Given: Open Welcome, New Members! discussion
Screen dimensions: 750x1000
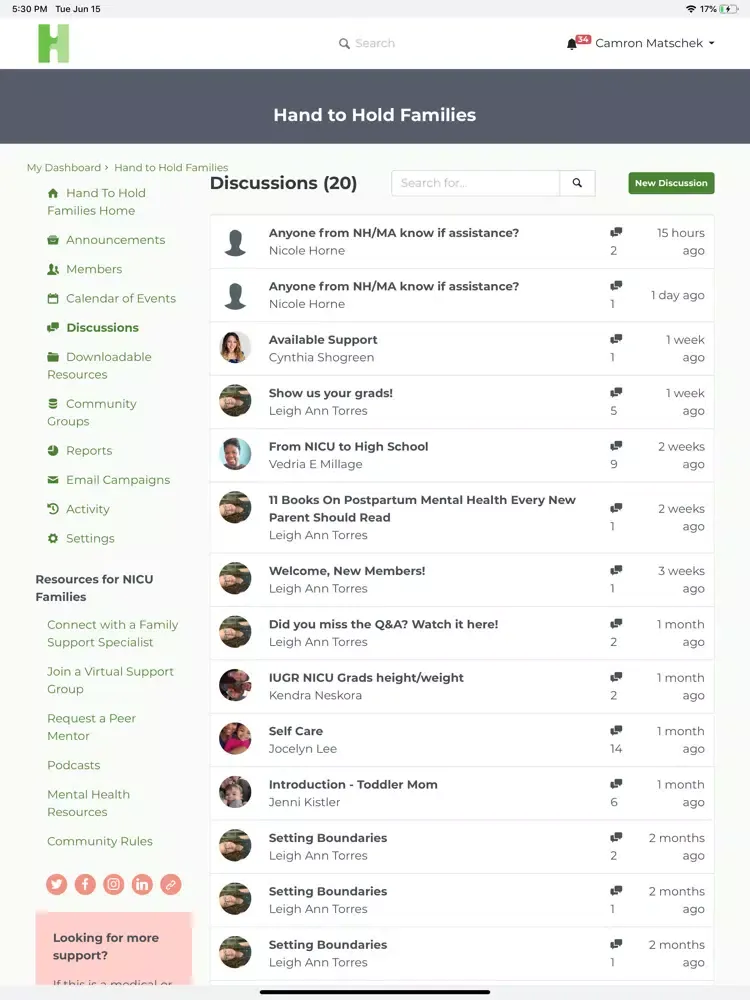Looking at the screenshot, I should 347,571.
